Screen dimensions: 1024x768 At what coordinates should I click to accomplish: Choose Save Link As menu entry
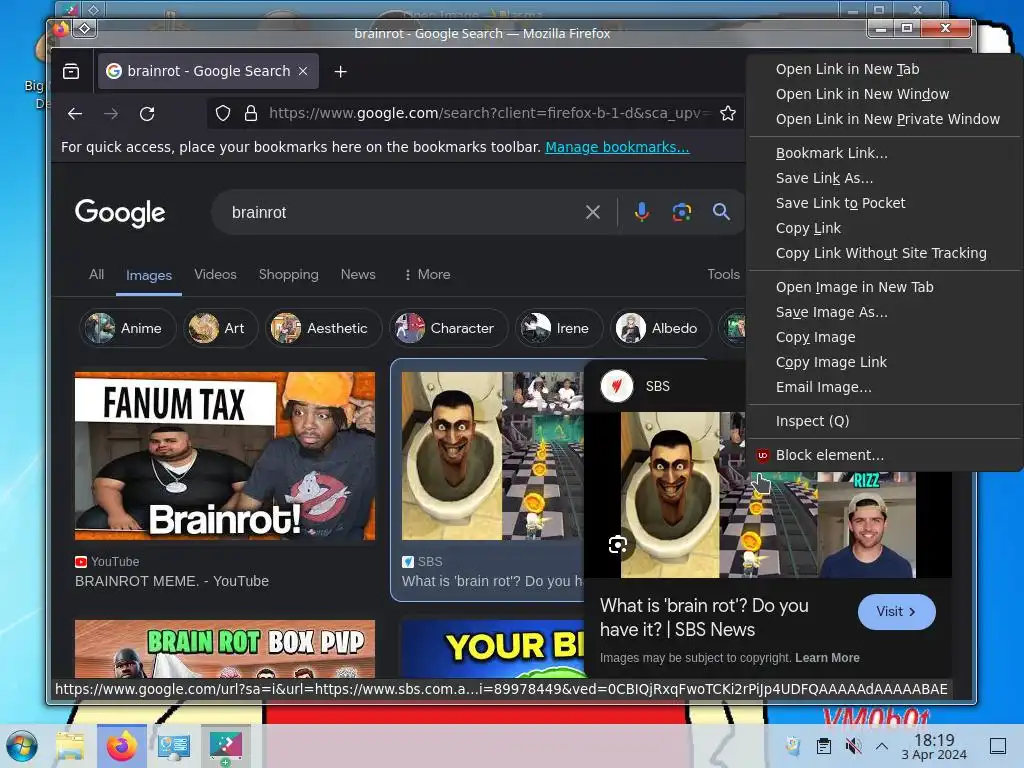point(884,178)
